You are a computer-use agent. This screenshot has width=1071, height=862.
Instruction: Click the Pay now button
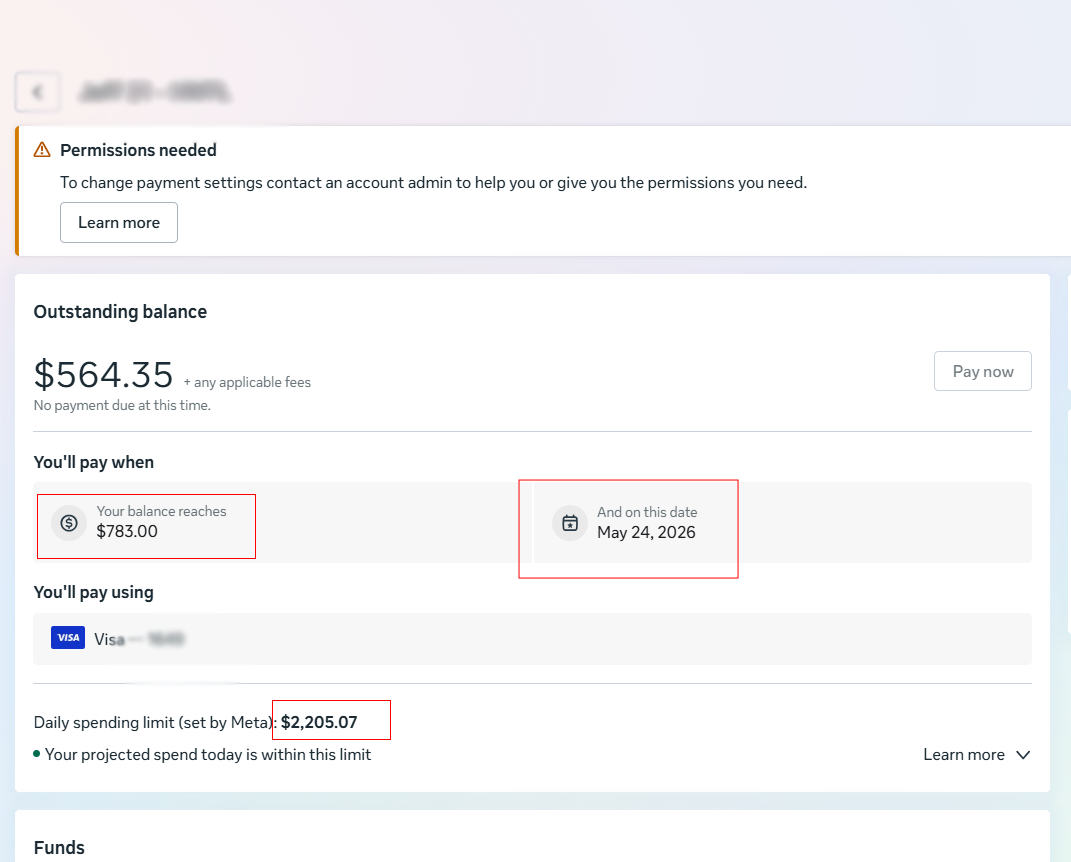coord(982,372)
